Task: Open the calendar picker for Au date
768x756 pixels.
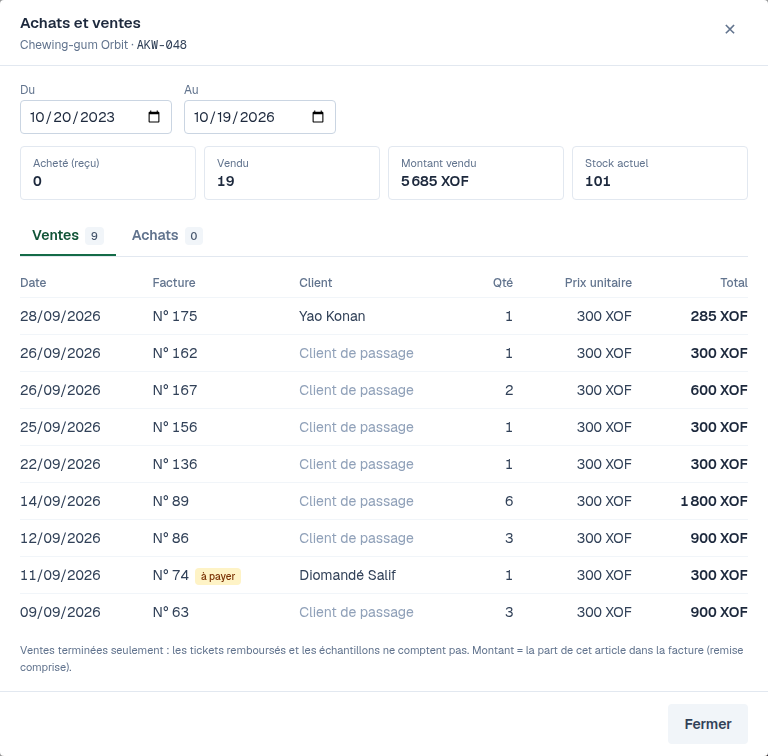Action: click(x=318, y=117)
